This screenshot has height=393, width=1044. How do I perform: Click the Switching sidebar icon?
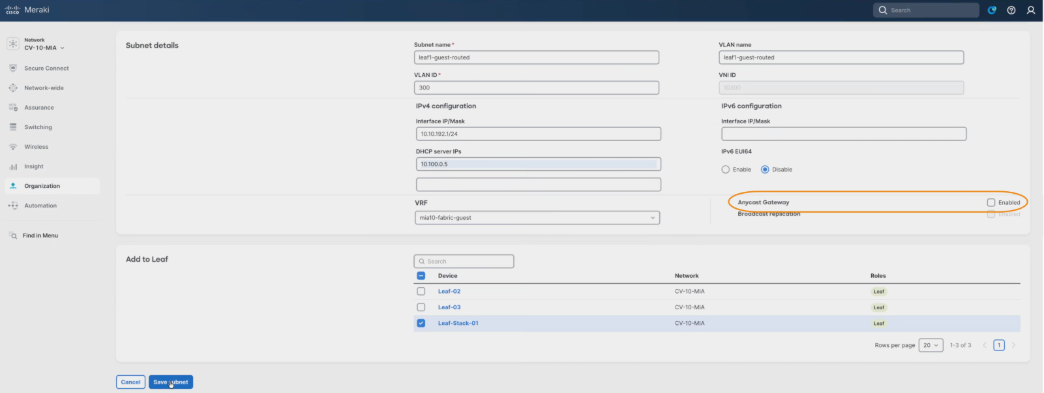click(13, 127)
